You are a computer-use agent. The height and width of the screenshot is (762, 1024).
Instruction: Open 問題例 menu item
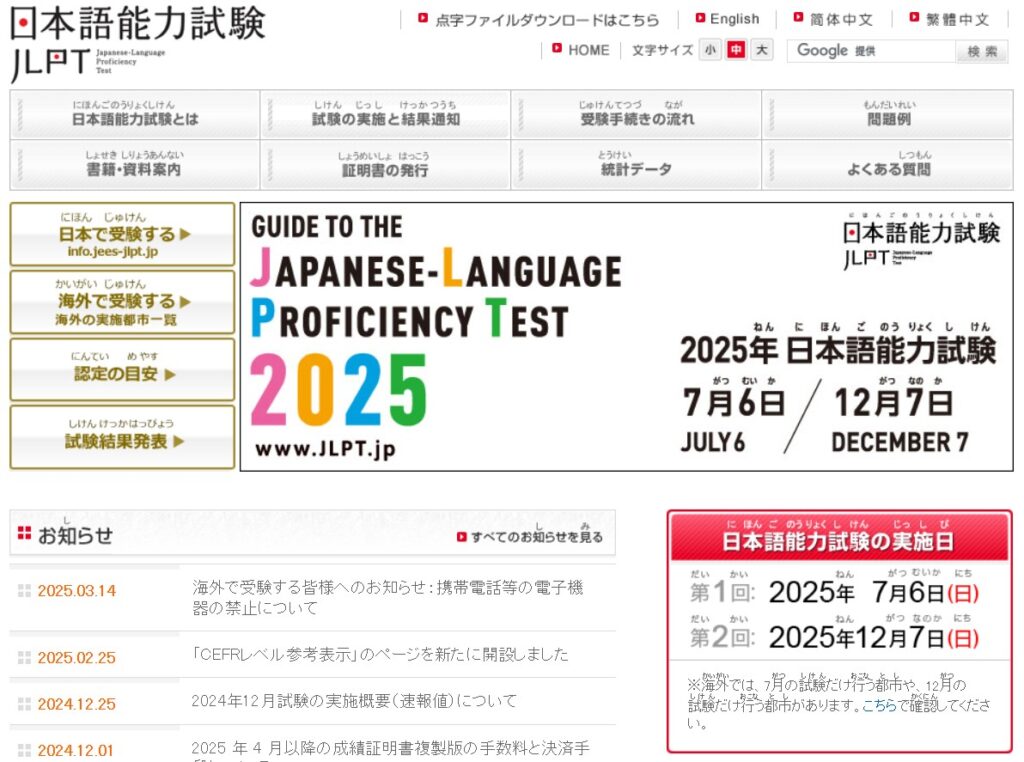[x=888, y=114]
